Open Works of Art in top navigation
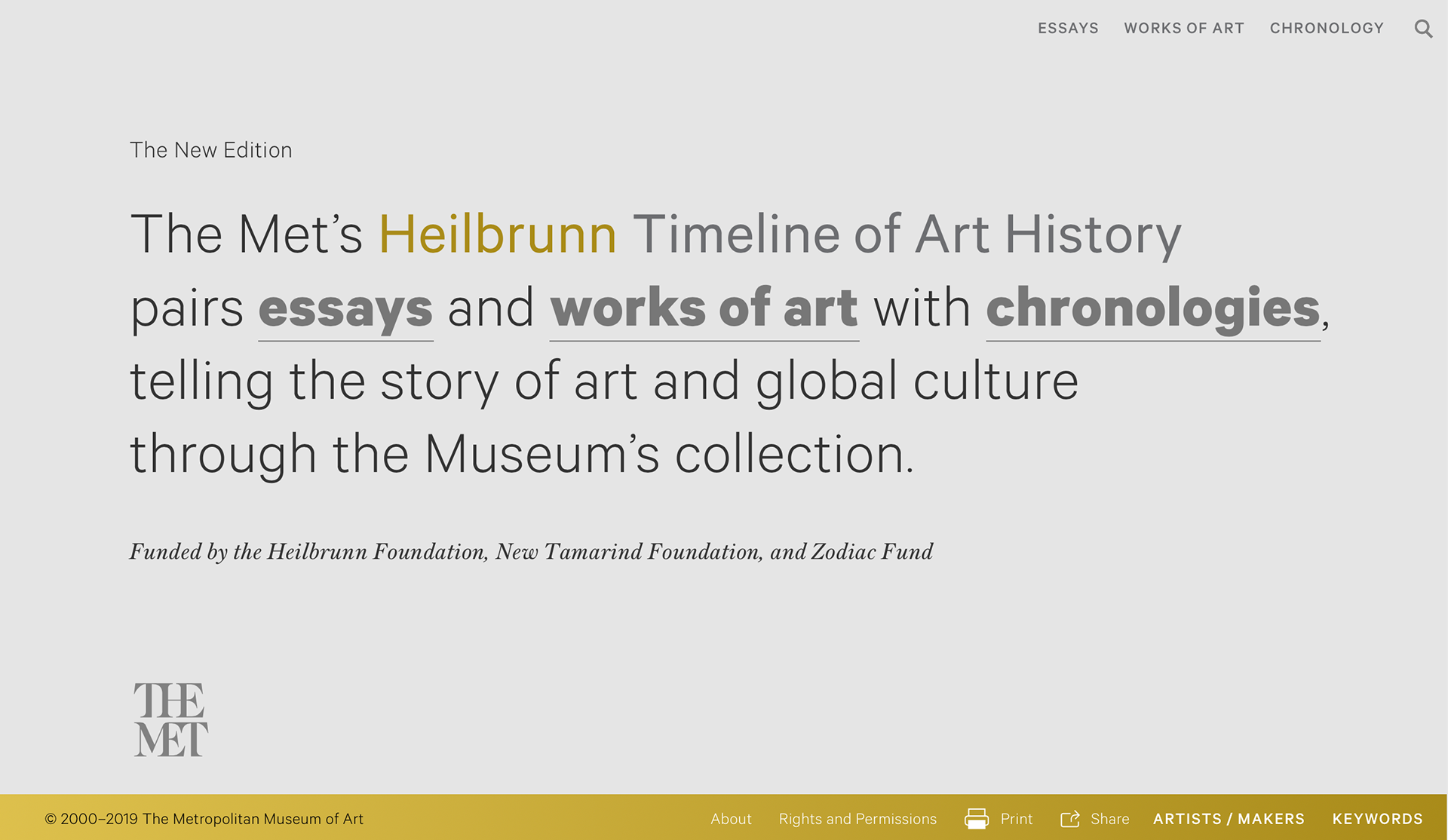Screen dimensions: 1448x840 tap(1184, 29)
